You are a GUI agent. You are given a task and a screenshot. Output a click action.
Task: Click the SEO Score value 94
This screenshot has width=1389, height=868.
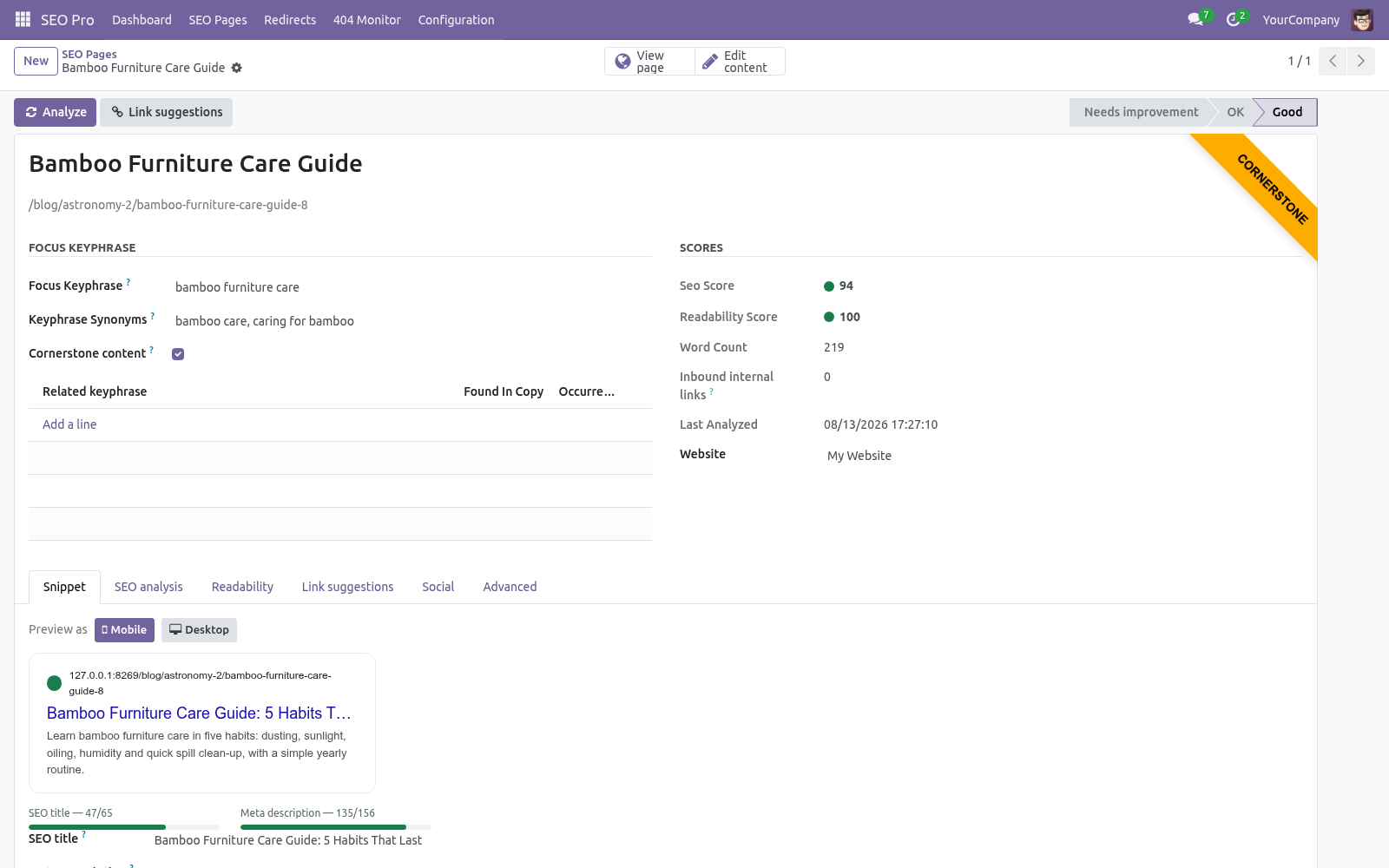click(846, 286)
